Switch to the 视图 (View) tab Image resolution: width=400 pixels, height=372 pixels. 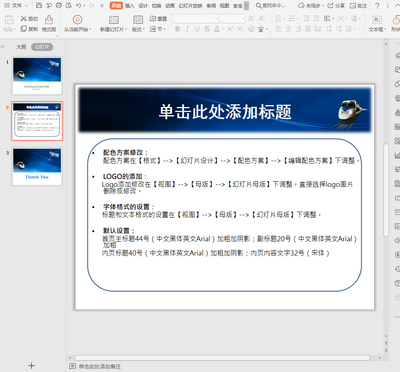224,6
